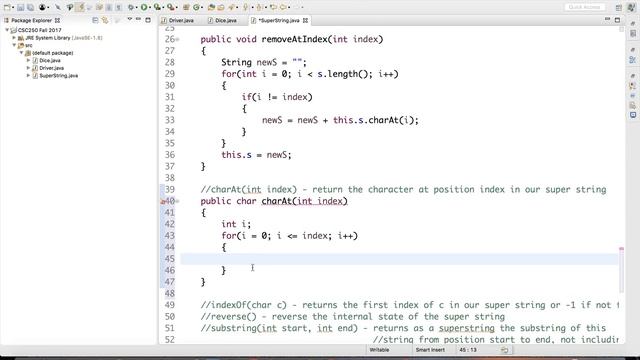Screen dimensions: 640x360
Task: Jump to Next Annotation arrow icon
Action: point(246,7)
